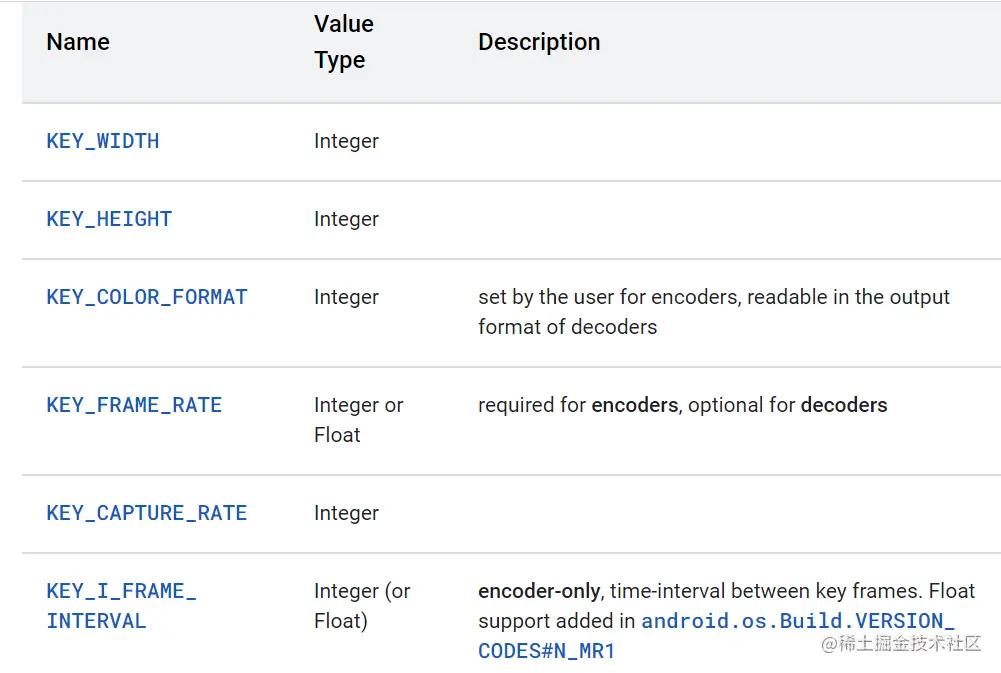Click the Integer type of KEY_COLOR_FORMAT

click(x=346, y=297)
